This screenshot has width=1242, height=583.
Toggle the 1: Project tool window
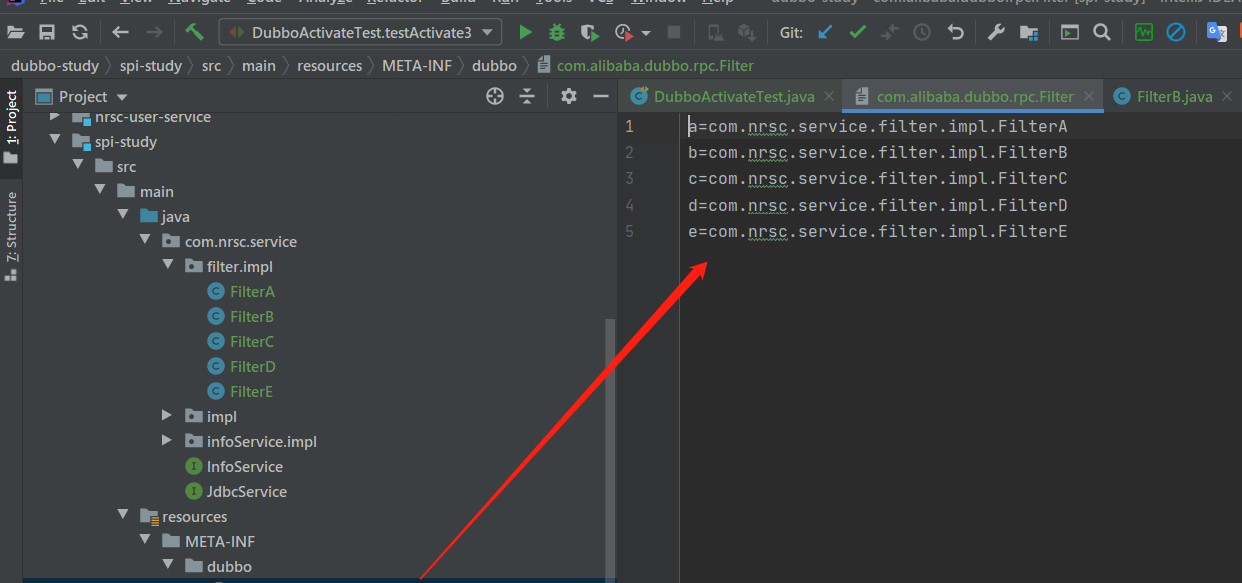pos(11,127)
